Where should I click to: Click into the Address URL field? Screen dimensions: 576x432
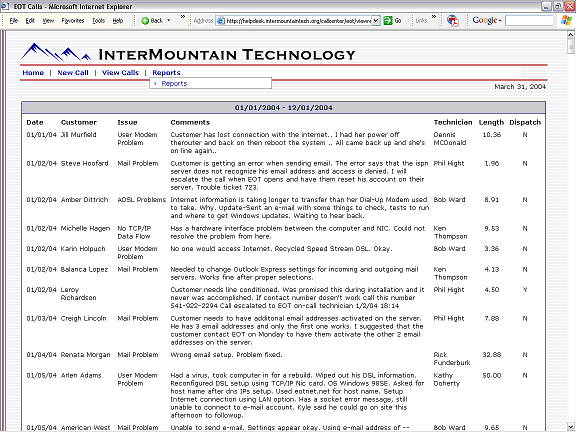pos(298,21)
